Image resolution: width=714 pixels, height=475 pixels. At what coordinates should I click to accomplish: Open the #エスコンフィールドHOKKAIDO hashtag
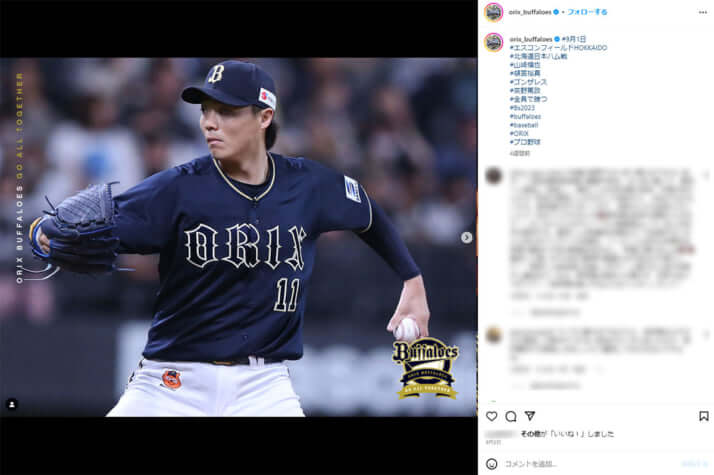[x=558, y=47]
